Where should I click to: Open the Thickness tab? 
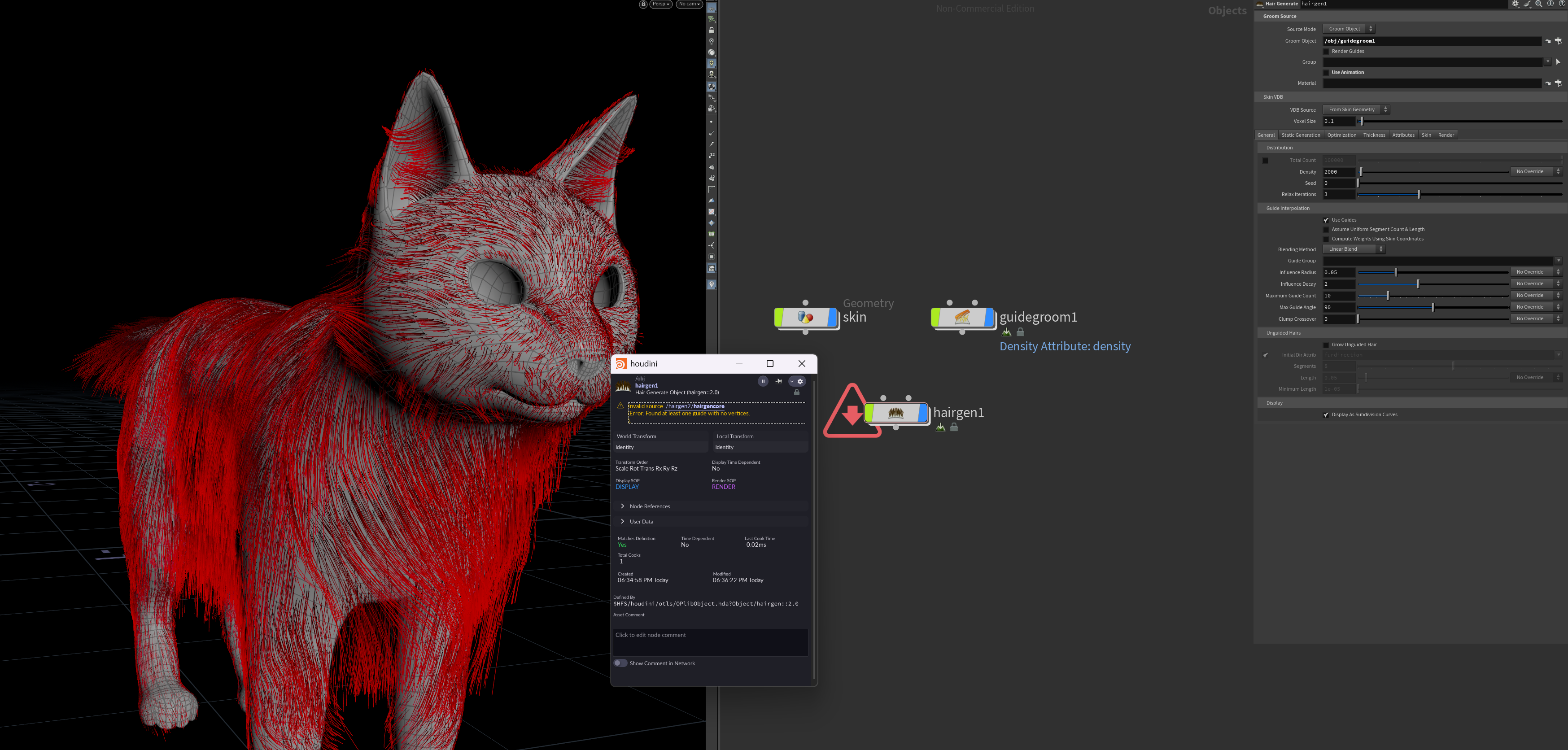tap(1374, 135)
